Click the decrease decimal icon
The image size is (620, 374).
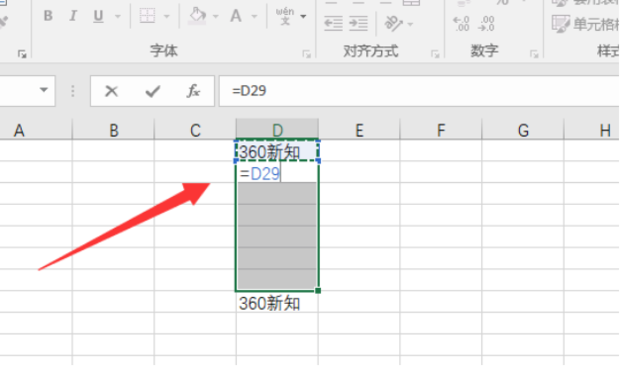click(486, 24)
